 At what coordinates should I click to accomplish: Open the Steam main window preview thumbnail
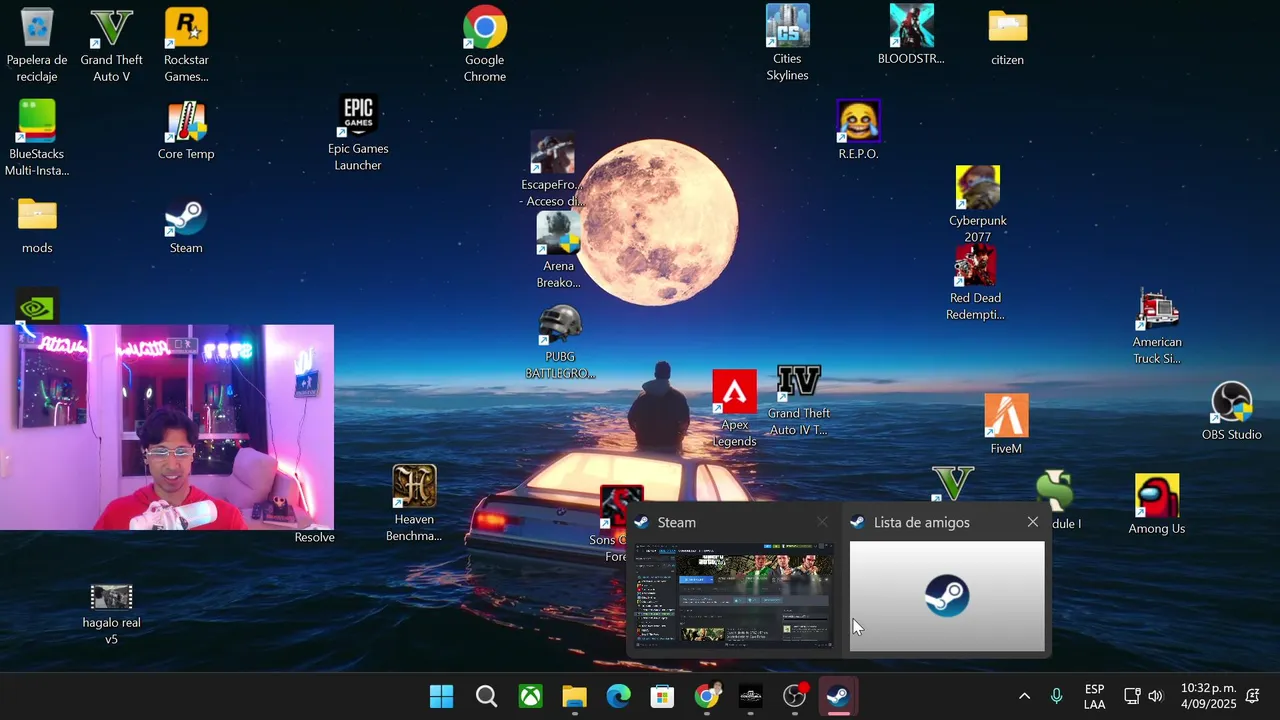point(733,594)
